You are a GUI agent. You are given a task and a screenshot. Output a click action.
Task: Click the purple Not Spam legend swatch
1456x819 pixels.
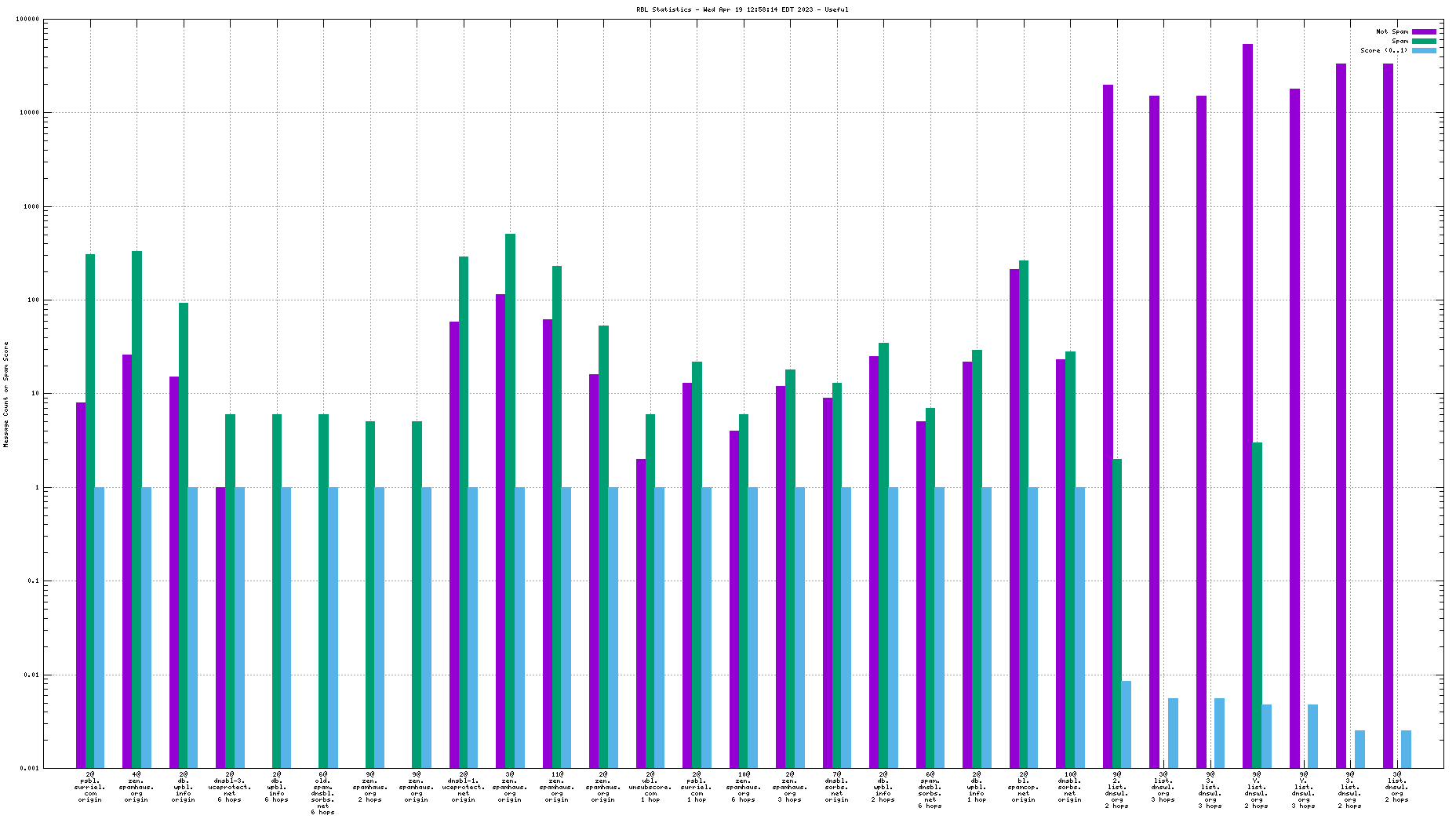coord(1424,32)
